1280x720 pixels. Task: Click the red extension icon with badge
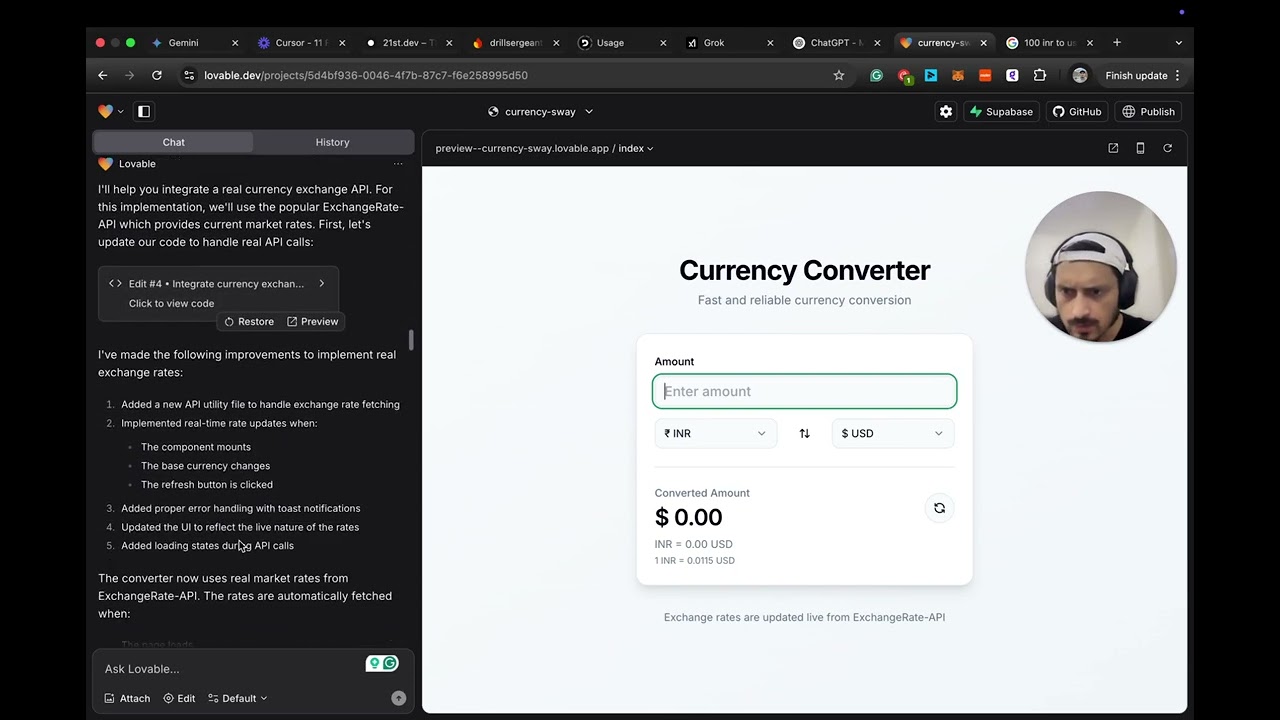904,76
